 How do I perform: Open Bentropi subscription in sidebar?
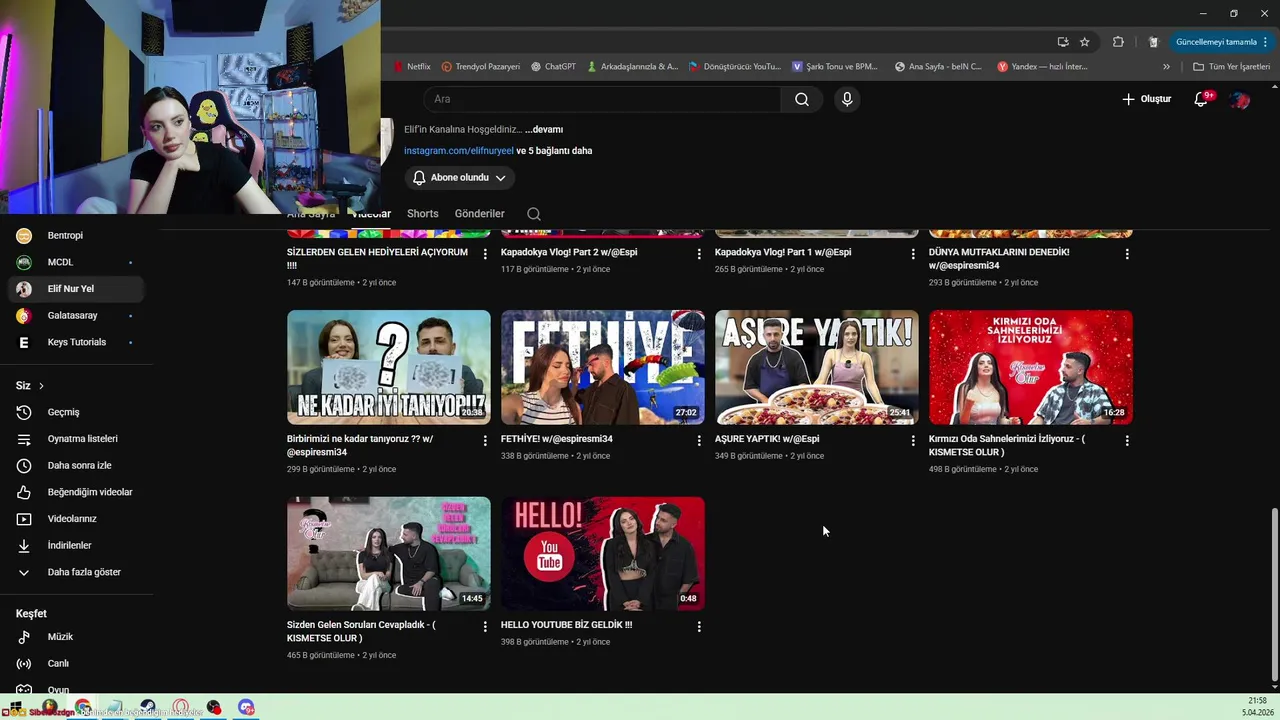[x=76, y=236]
